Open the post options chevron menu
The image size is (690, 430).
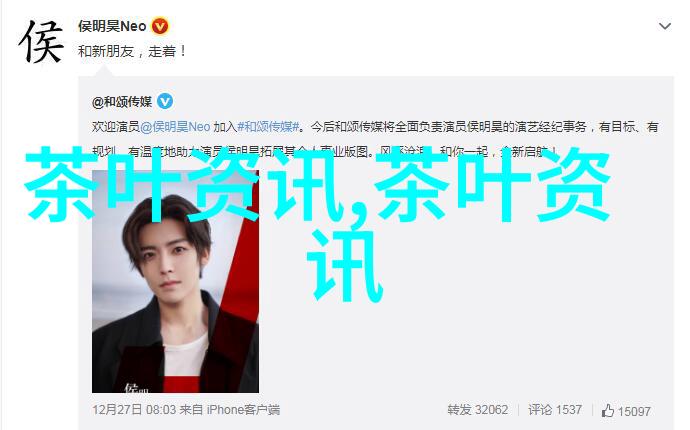pos(664,26)
